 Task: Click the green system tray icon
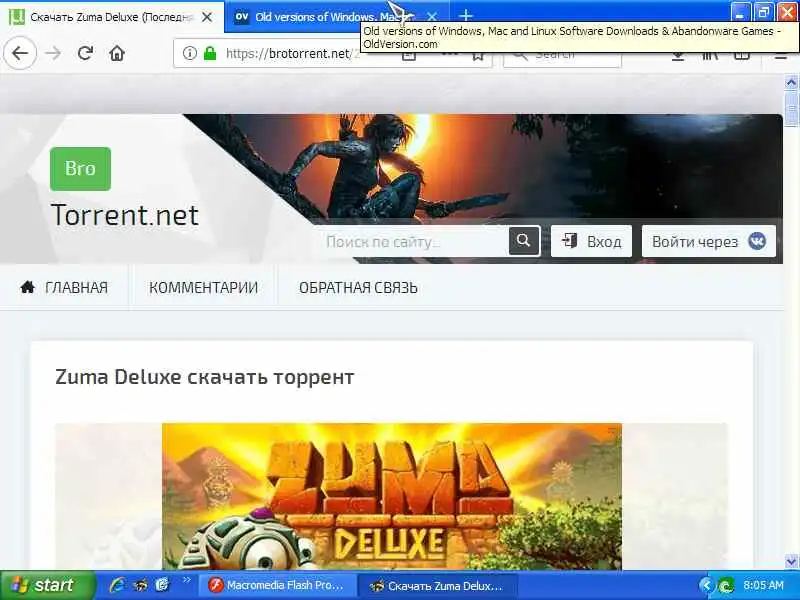click(727, 585)
